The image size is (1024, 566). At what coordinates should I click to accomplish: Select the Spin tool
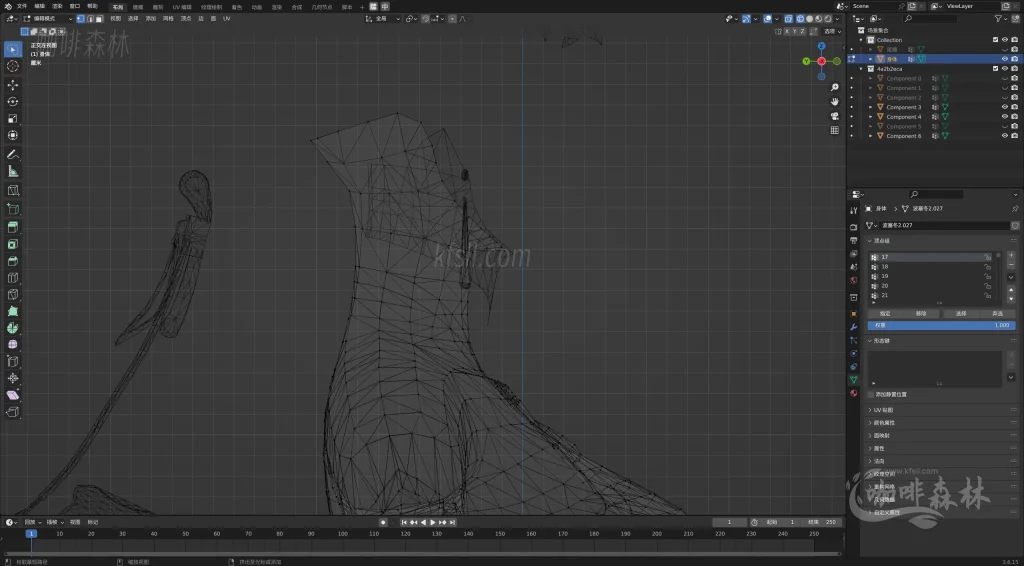(x=12, y=328)
